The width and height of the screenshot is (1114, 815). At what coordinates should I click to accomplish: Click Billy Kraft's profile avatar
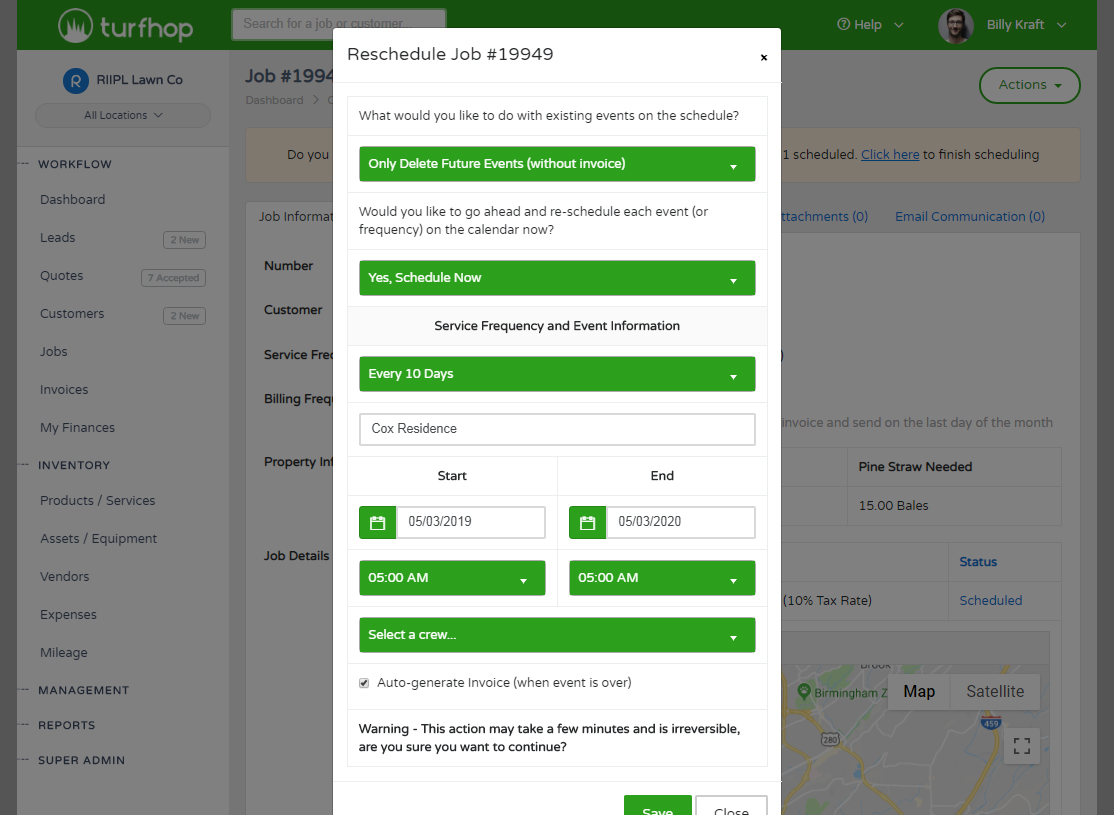coord(955,25)
